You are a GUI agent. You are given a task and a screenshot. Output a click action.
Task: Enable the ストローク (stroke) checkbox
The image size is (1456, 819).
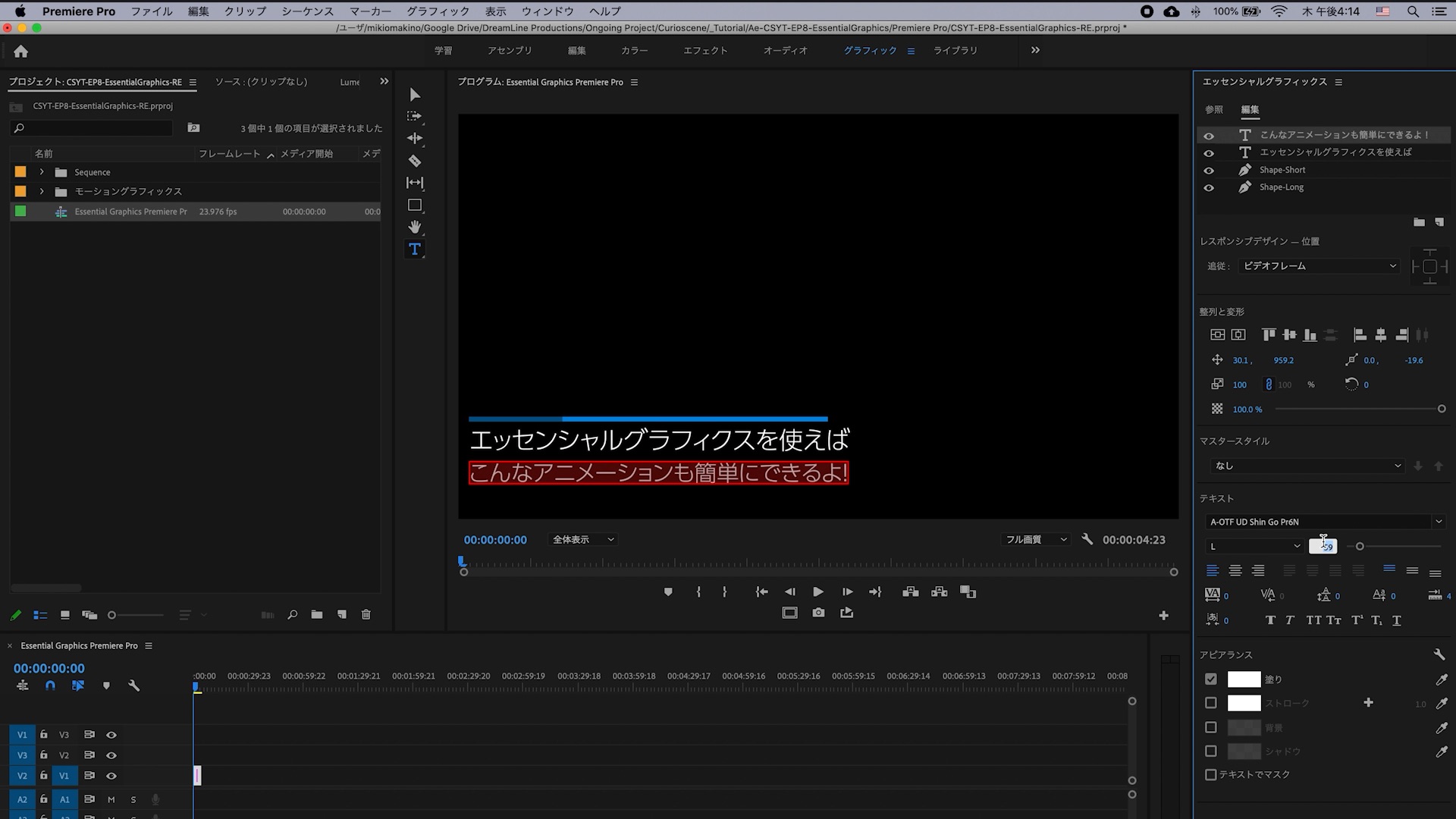[1211, 703]
